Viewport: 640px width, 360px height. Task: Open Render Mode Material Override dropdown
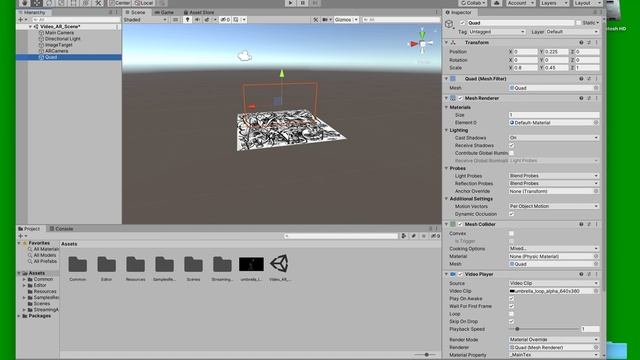[x=554, y=340]
